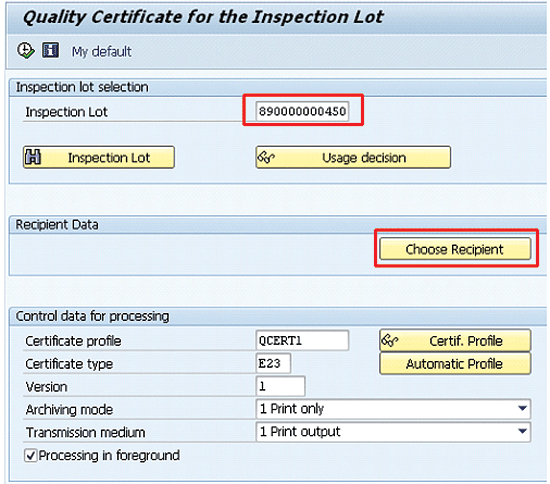This screenshot has width=550, height=484.
Task: Click the Certificate profile QCERT1 field
Action: click(302, 340)
